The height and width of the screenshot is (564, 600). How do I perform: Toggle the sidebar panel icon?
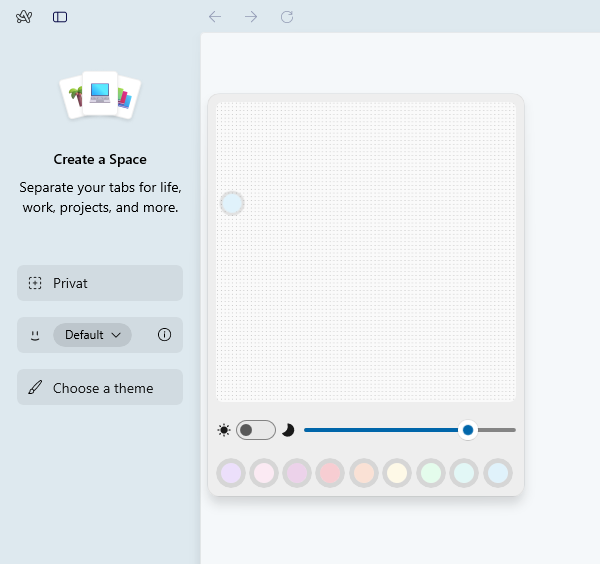60,17
